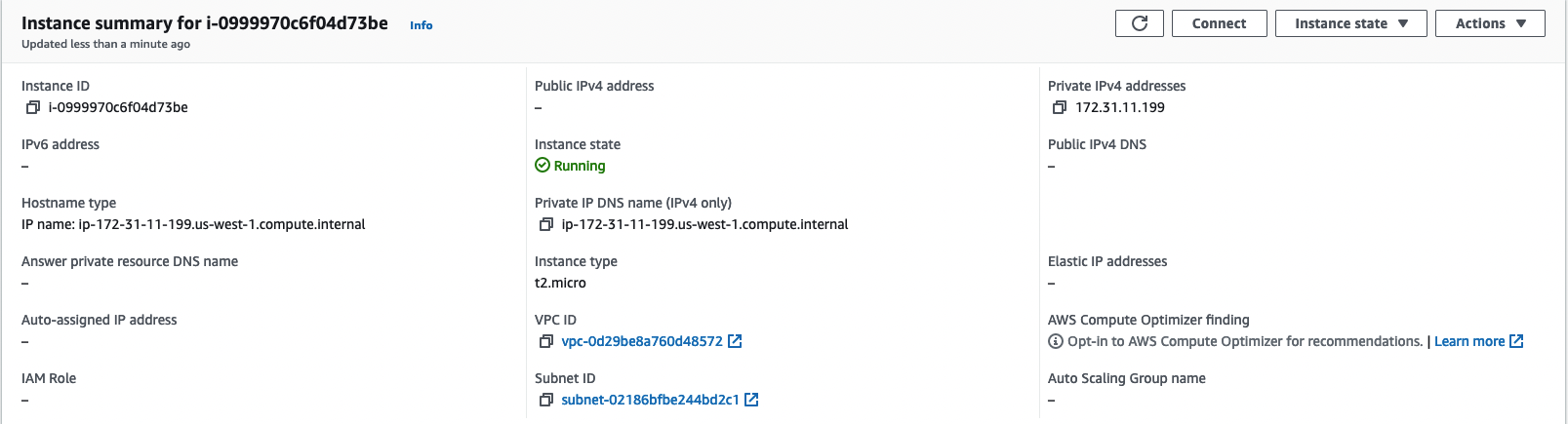The height and width of the screenshot is (424, 1568).
Task: Click the Connect button
Action: [1220, 23]
